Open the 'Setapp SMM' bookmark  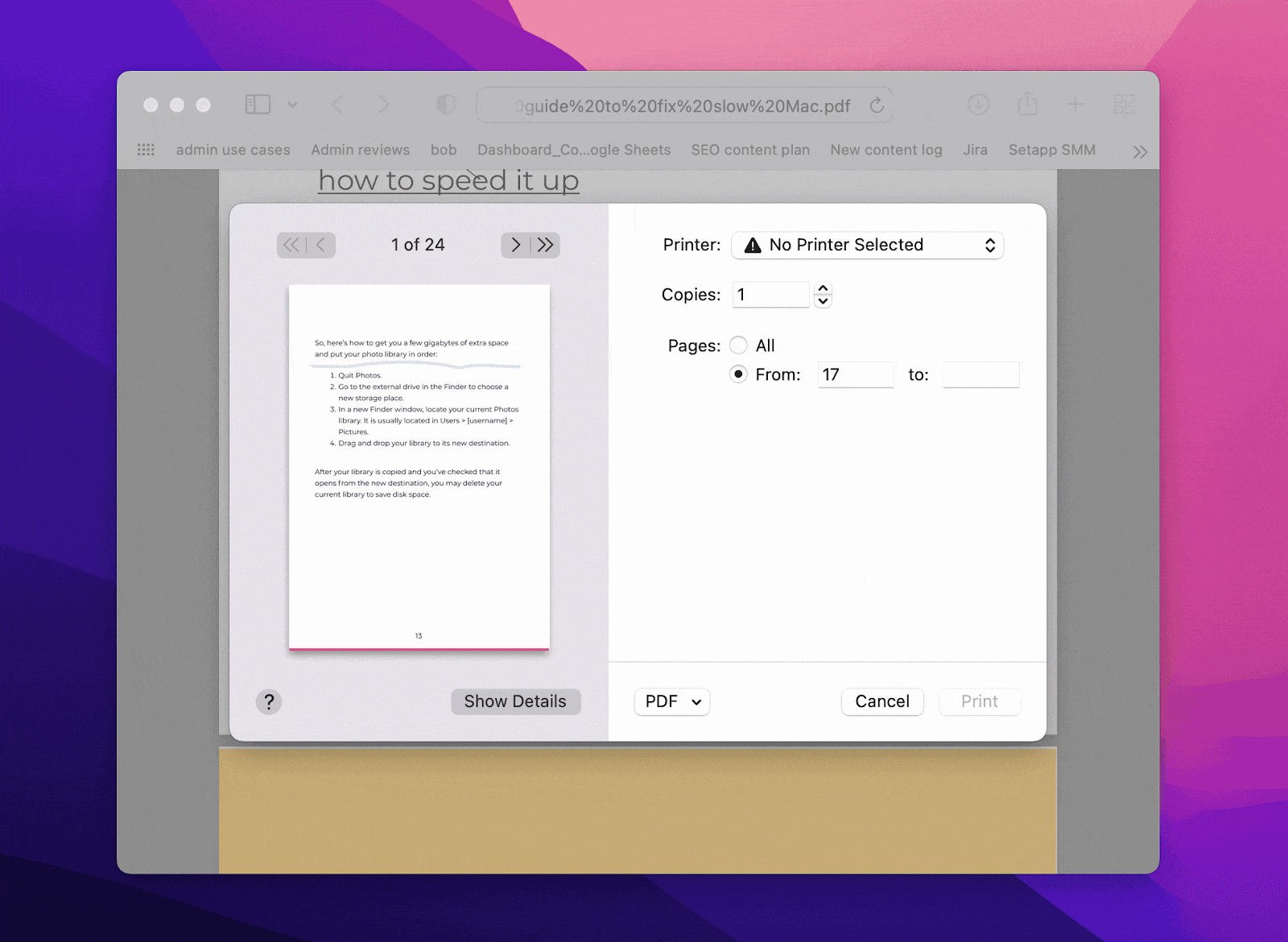(1052, 150)
